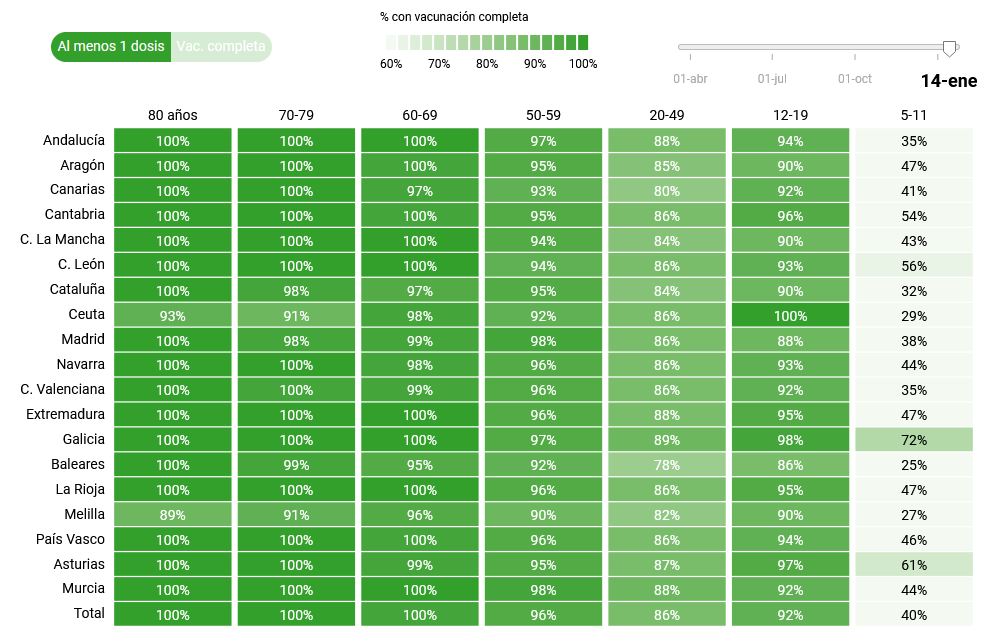Click the '14-ene' current date label

(949, 81)
